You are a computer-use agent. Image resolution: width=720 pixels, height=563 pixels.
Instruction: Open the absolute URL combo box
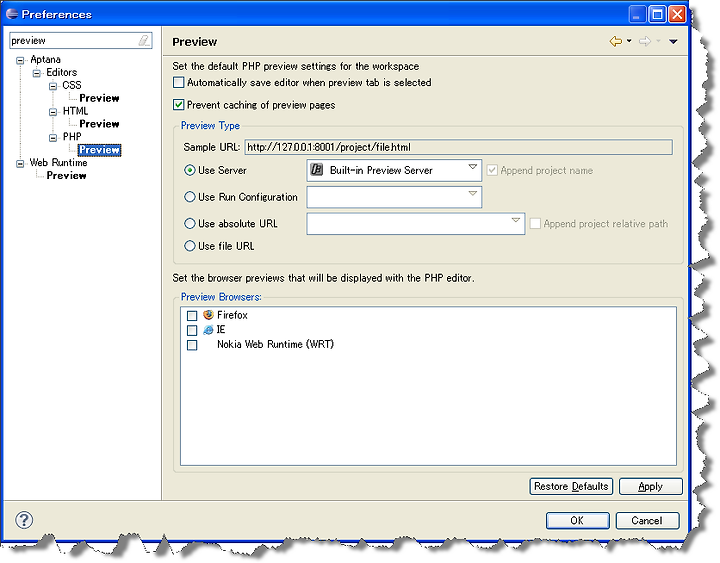pyautogui.click(x=415, y=224)
